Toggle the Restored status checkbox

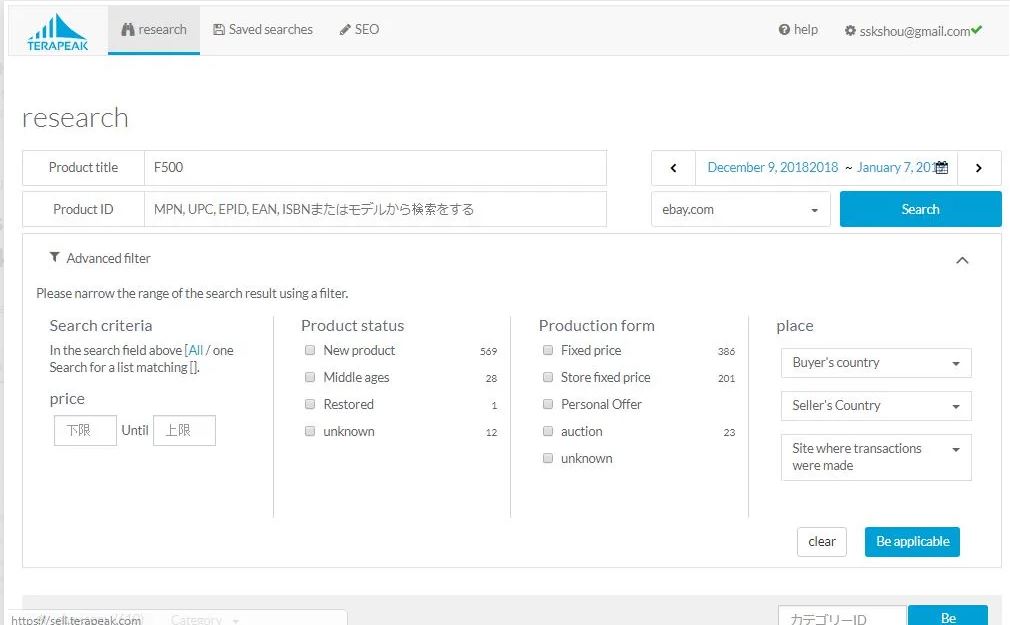pyautogui.click(x=310, y=404)
